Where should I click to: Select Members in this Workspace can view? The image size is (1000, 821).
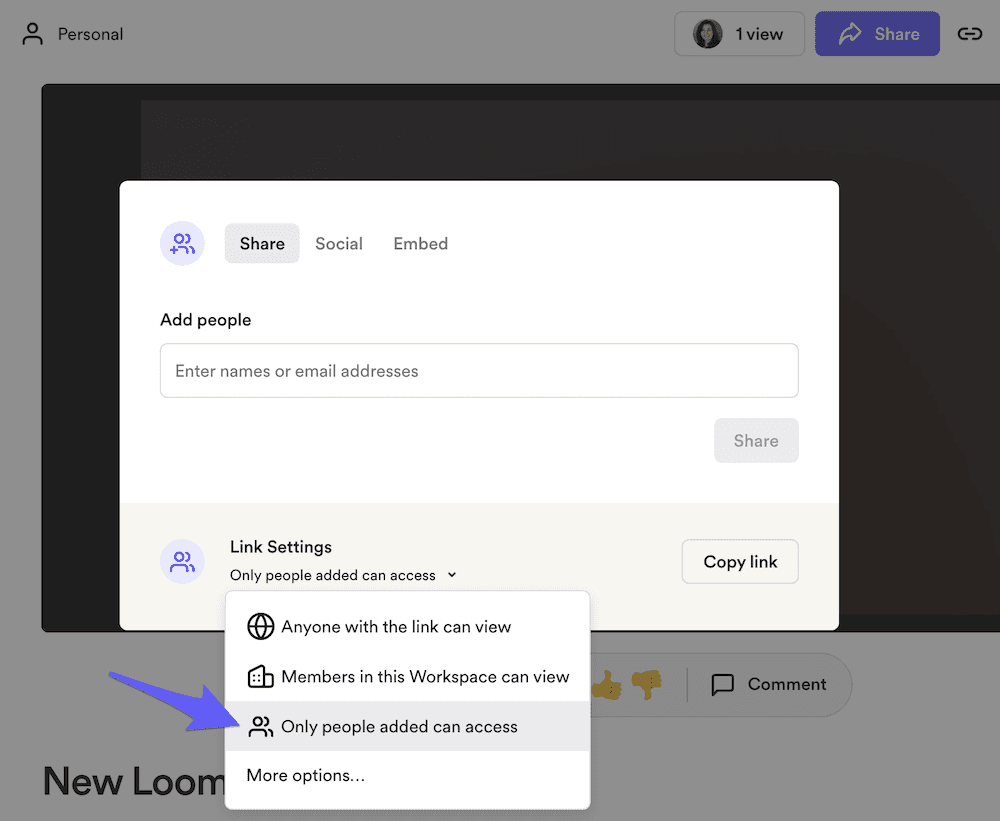tap(425, 677)
